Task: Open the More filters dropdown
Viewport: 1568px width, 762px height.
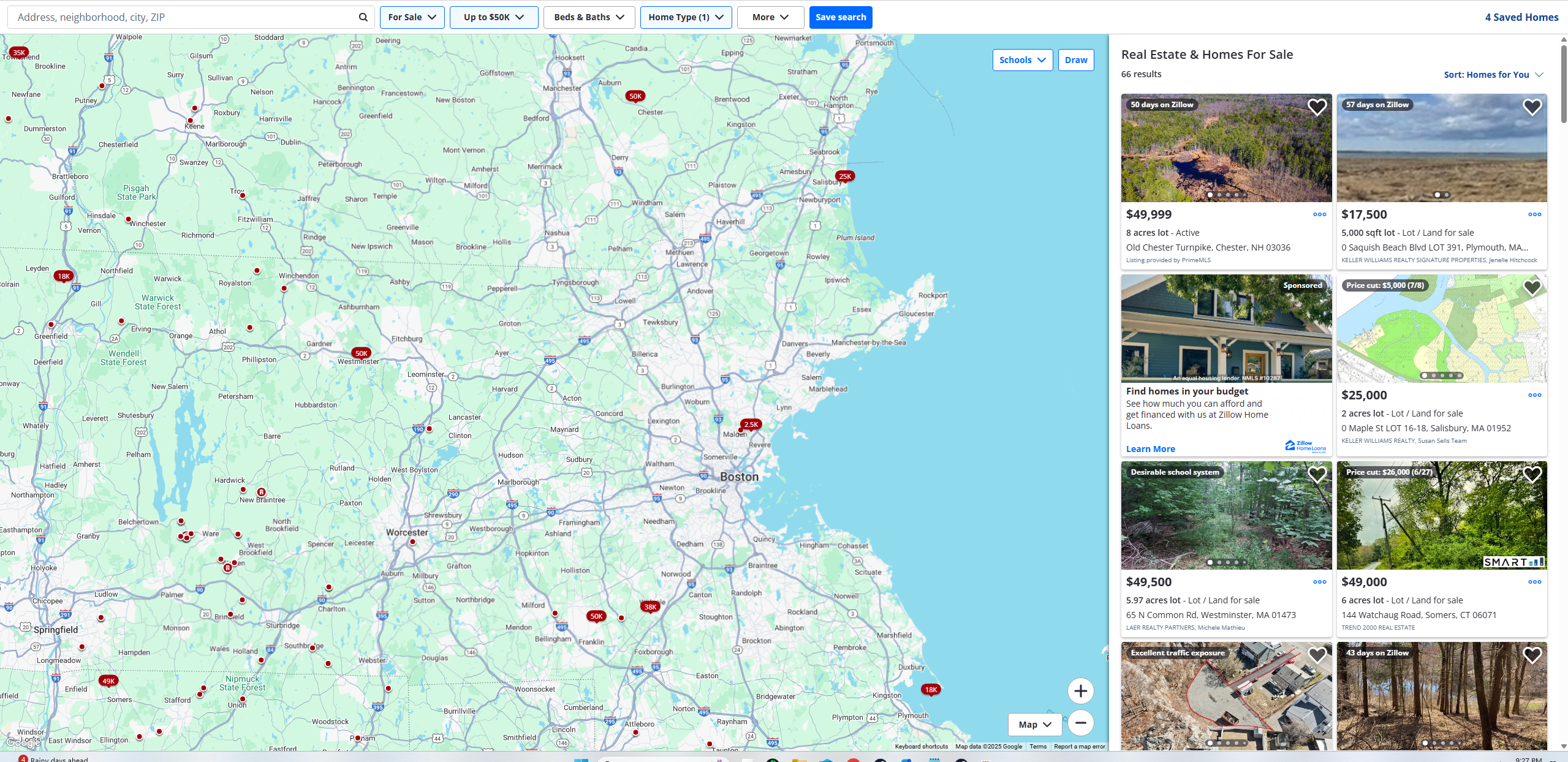Action: click(770, 17)
